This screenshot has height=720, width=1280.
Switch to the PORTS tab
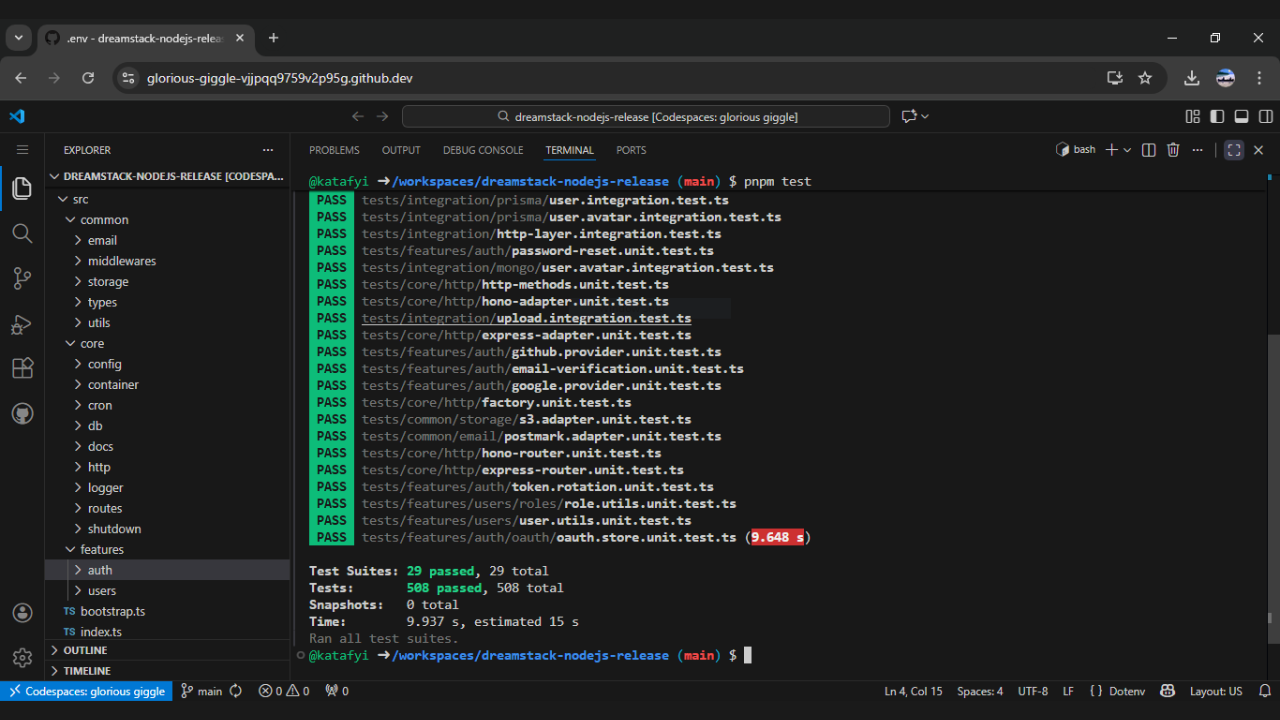[631, 150]
